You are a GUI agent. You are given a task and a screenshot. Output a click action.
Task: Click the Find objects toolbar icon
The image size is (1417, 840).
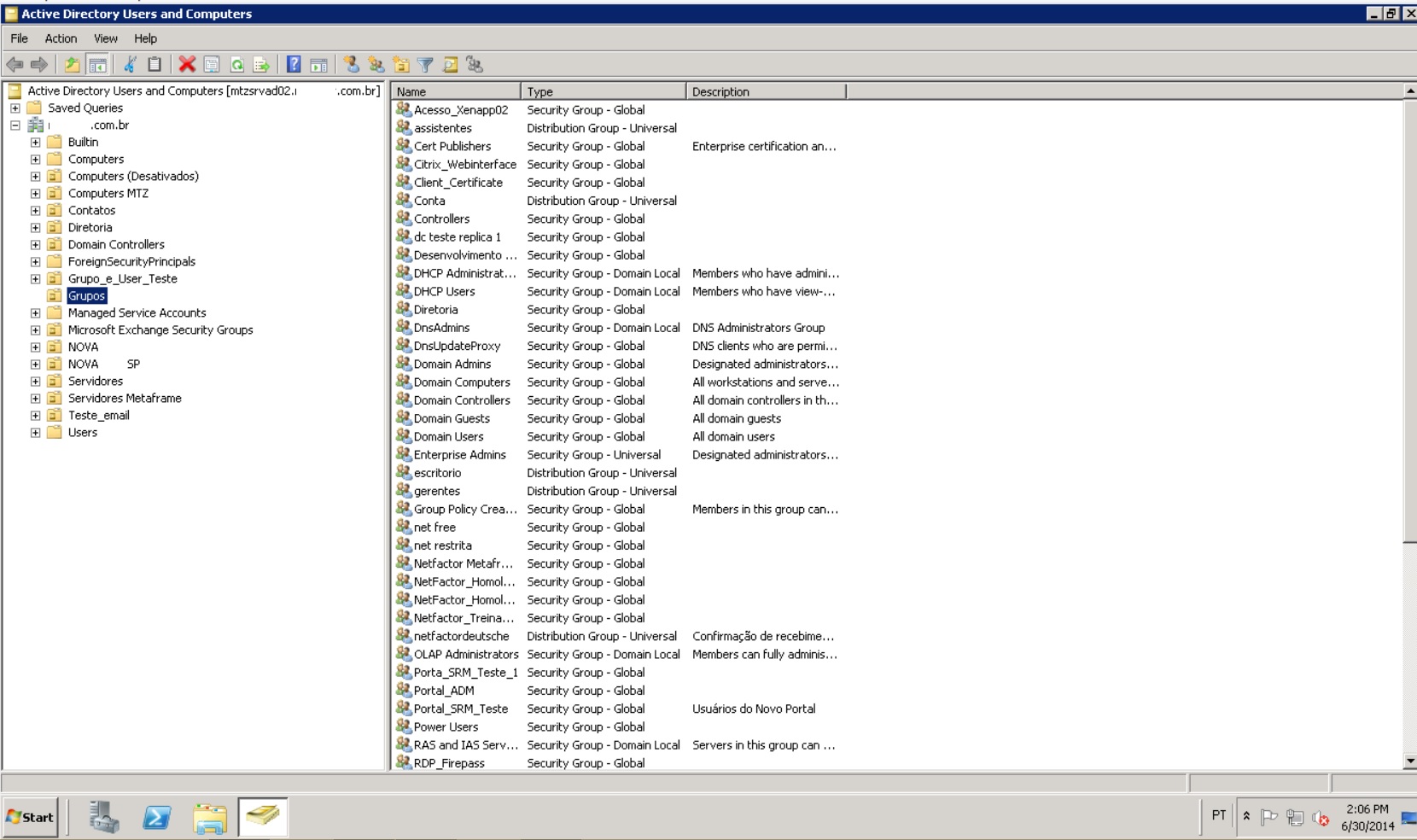click(x=450, y=65)
